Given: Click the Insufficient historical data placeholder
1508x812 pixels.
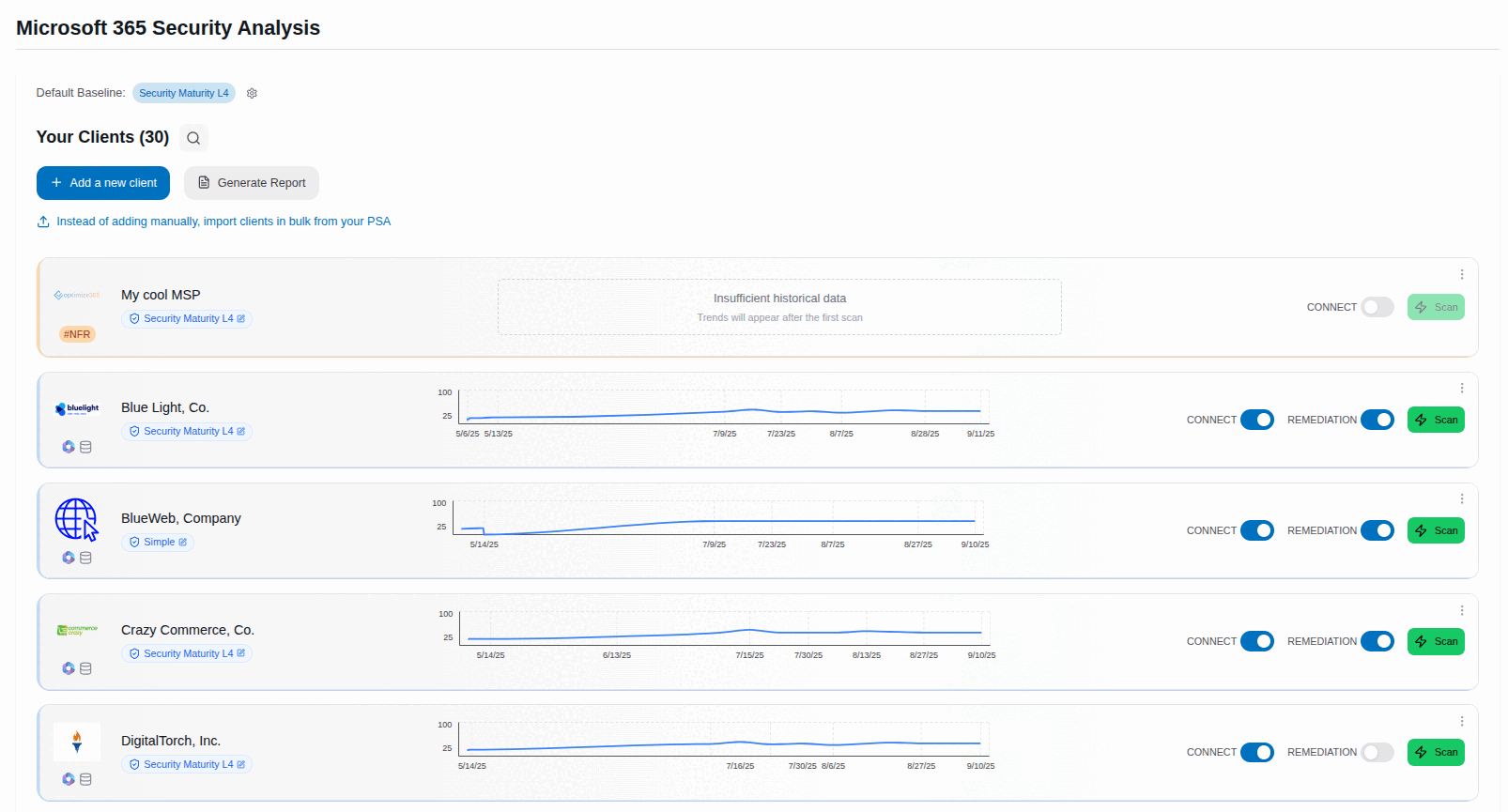Looking at the screenshot, I should pyautogui.click(x=779, y=307).
